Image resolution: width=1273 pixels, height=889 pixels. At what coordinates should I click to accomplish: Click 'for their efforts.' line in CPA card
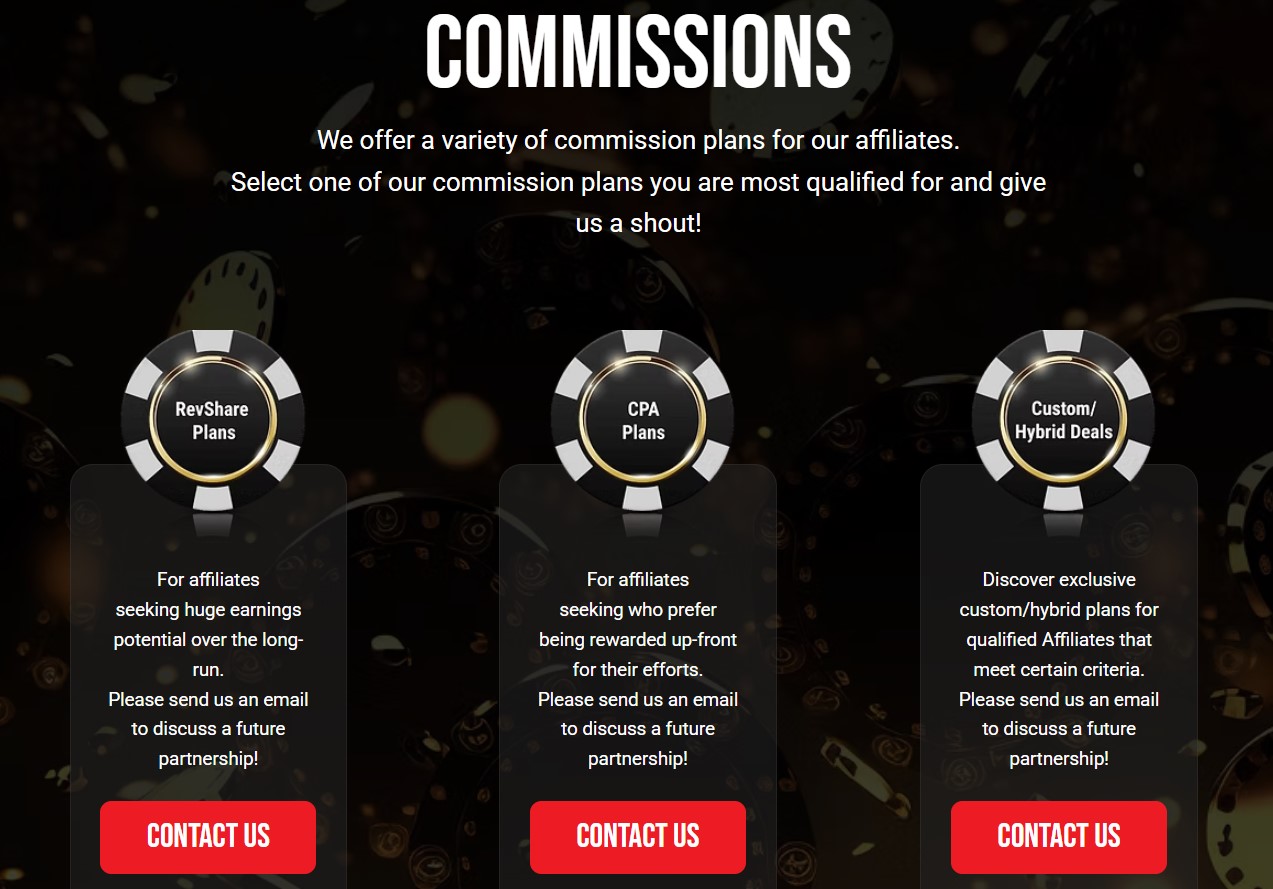click(638, 669)
